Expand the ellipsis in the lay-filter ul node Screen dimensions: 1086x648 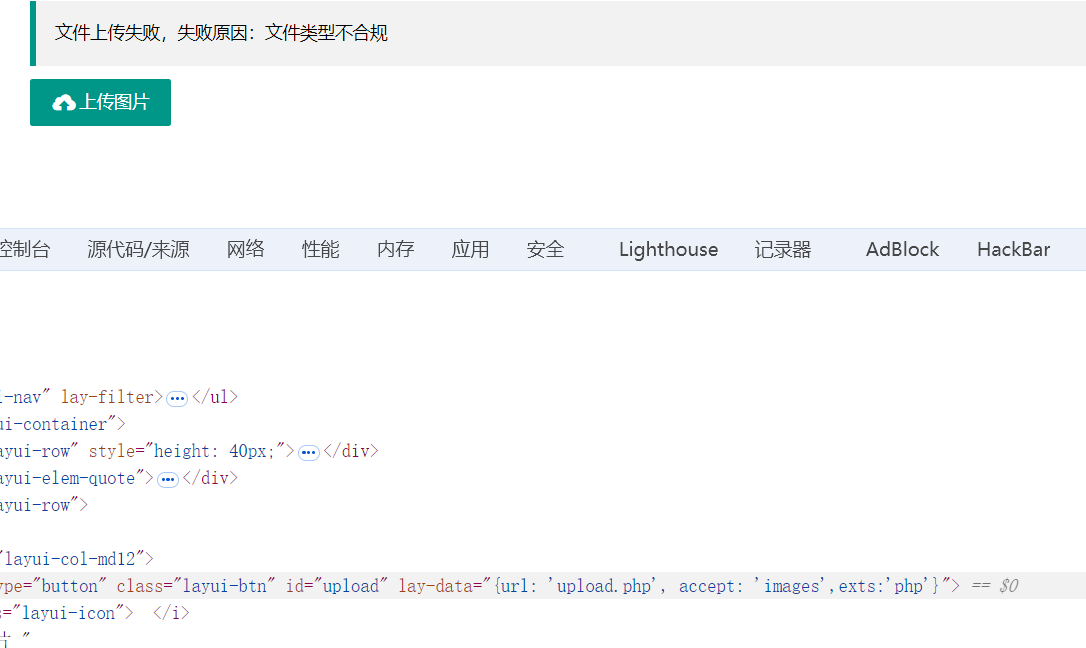[177, 398]
